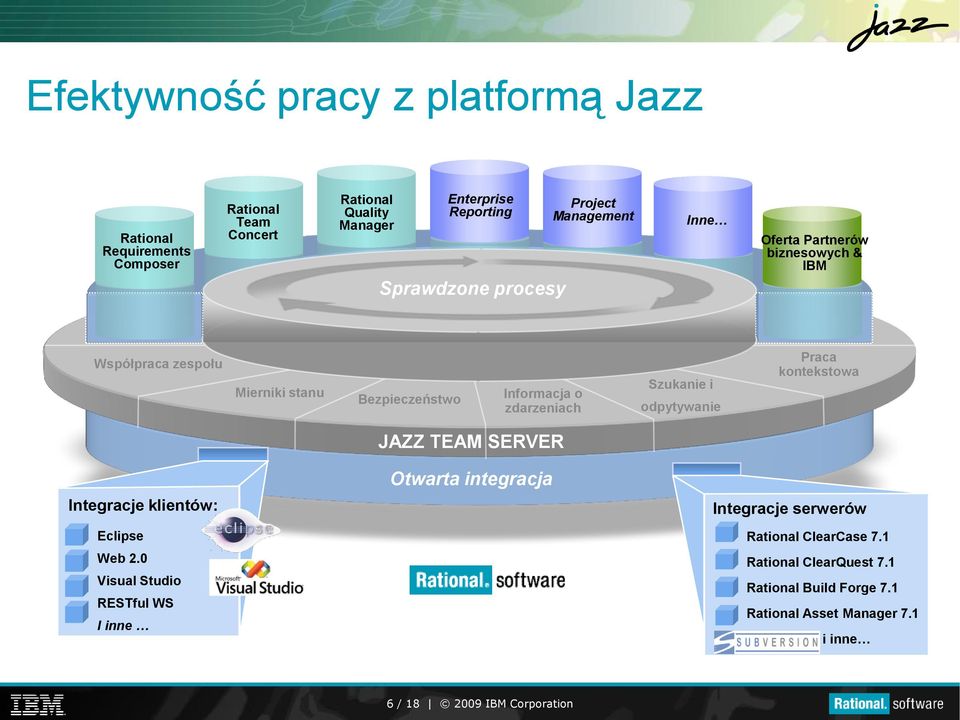The width and height of the screenshot is (960, 720).
Task: Click the IBM logo in the footer
Action: tap(37, 705)
